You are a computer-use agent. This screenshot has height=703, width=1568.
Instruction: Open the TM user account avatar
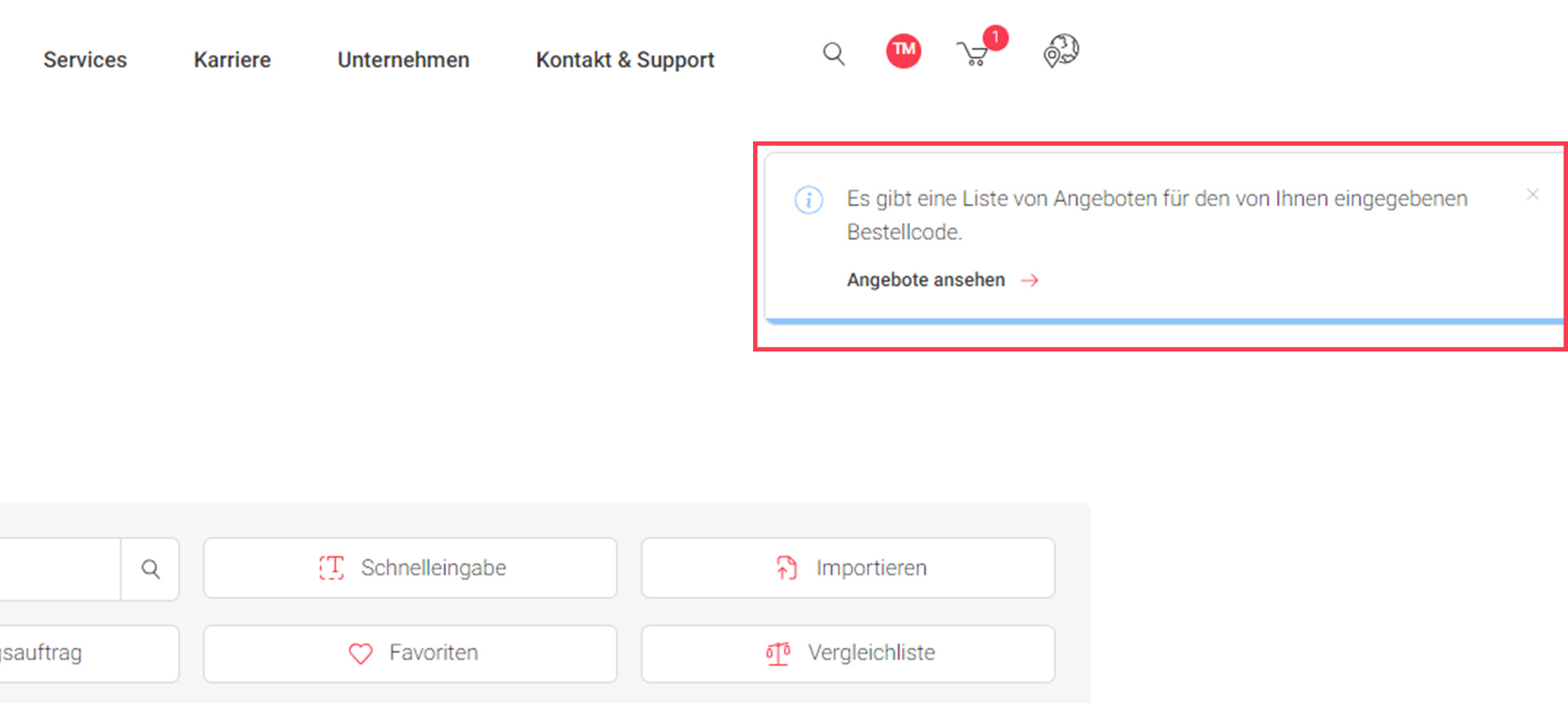click(x=903, y=51)
